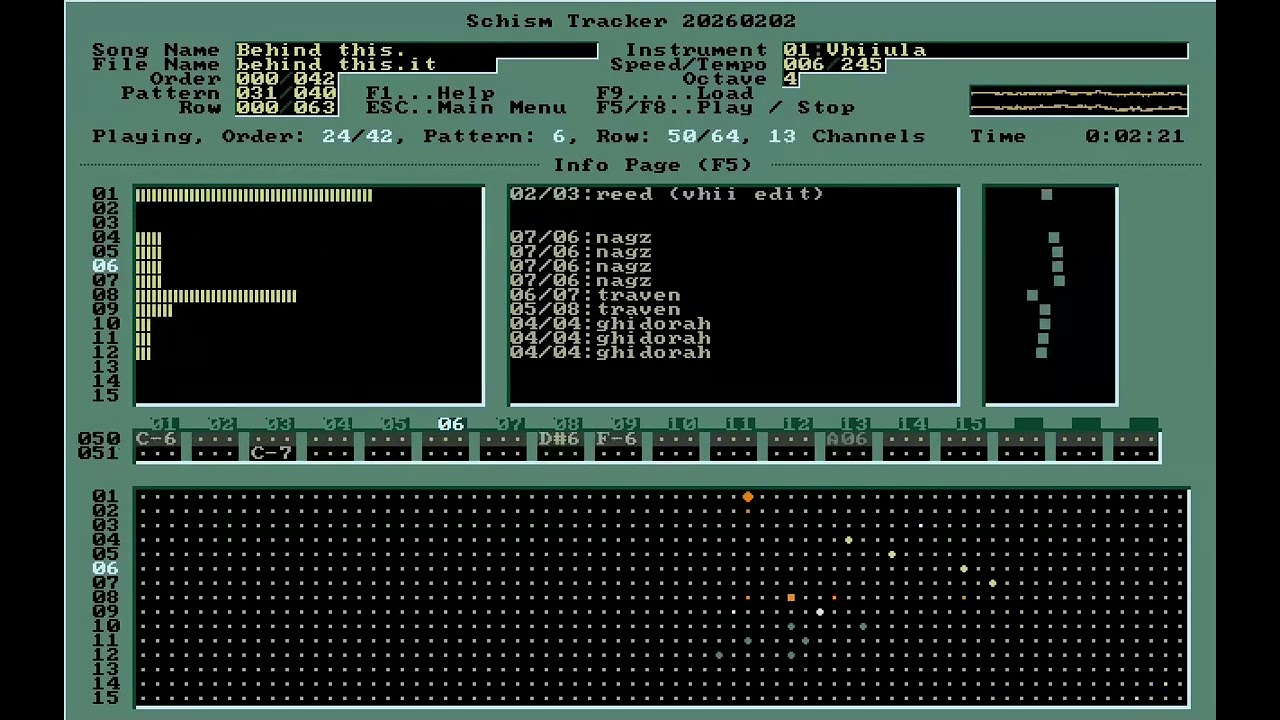This screenshot has width=1280, height=720.
Task: Select channel 01 header in track view
Action: [x=165, y=424]
